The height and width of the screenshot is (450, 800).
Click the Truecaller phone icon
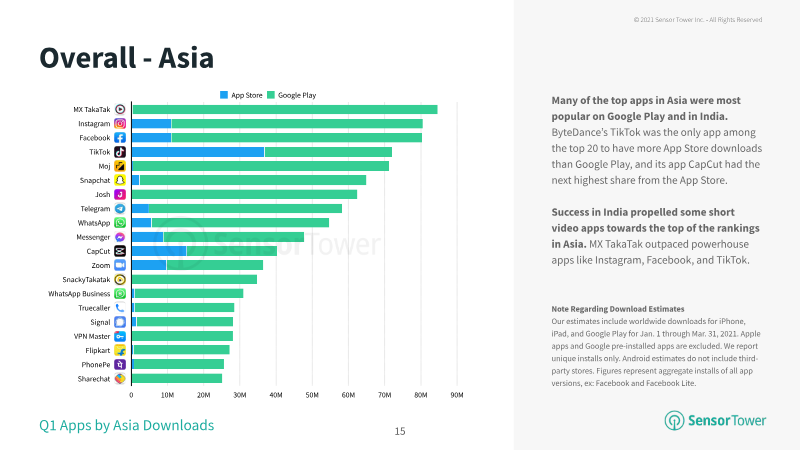(x=120, y=308)
